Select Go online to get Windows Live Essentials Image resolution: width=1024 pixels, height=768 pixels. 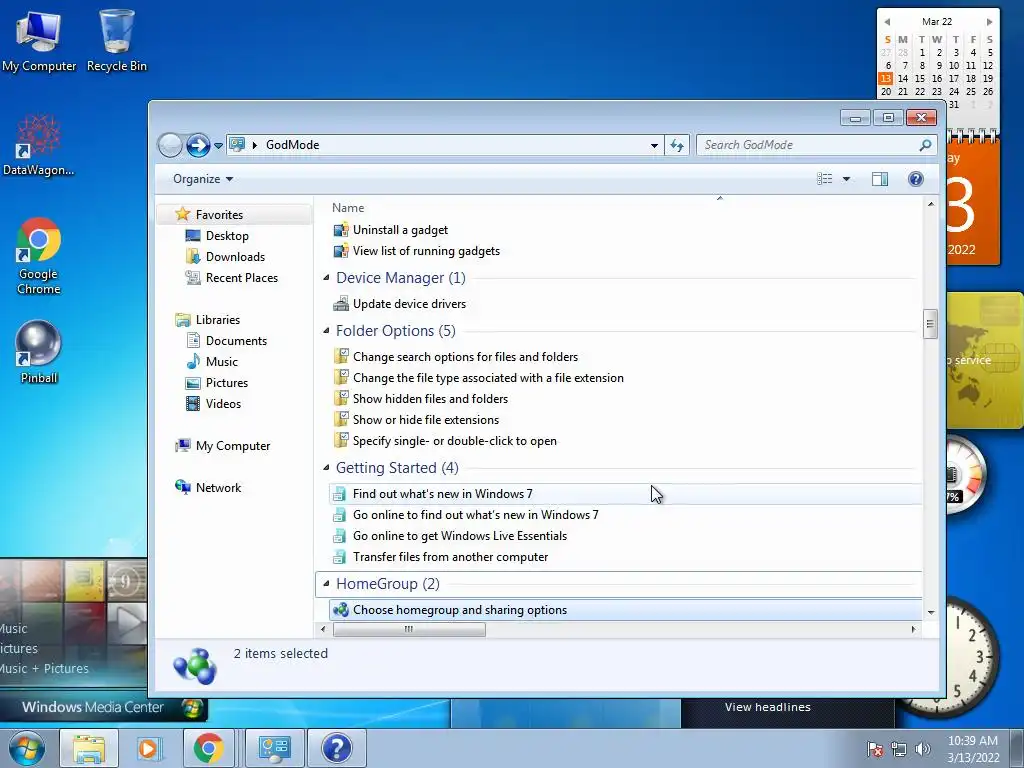point(460,536)
